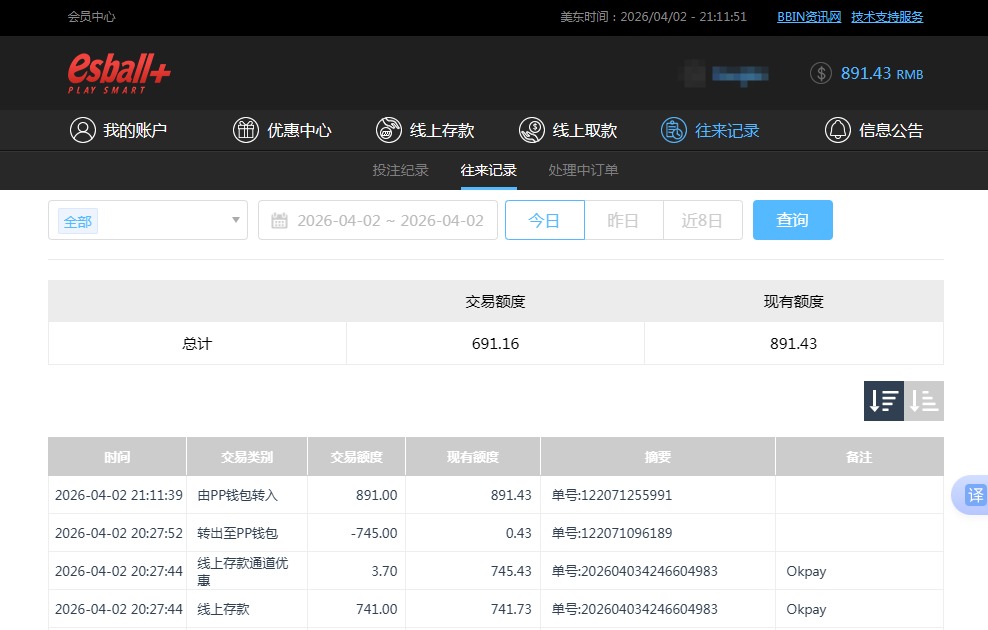This screenshot has height=630, width=988.
Task: Activate the 近8日 filter
Action: click(x=702, y=219)
